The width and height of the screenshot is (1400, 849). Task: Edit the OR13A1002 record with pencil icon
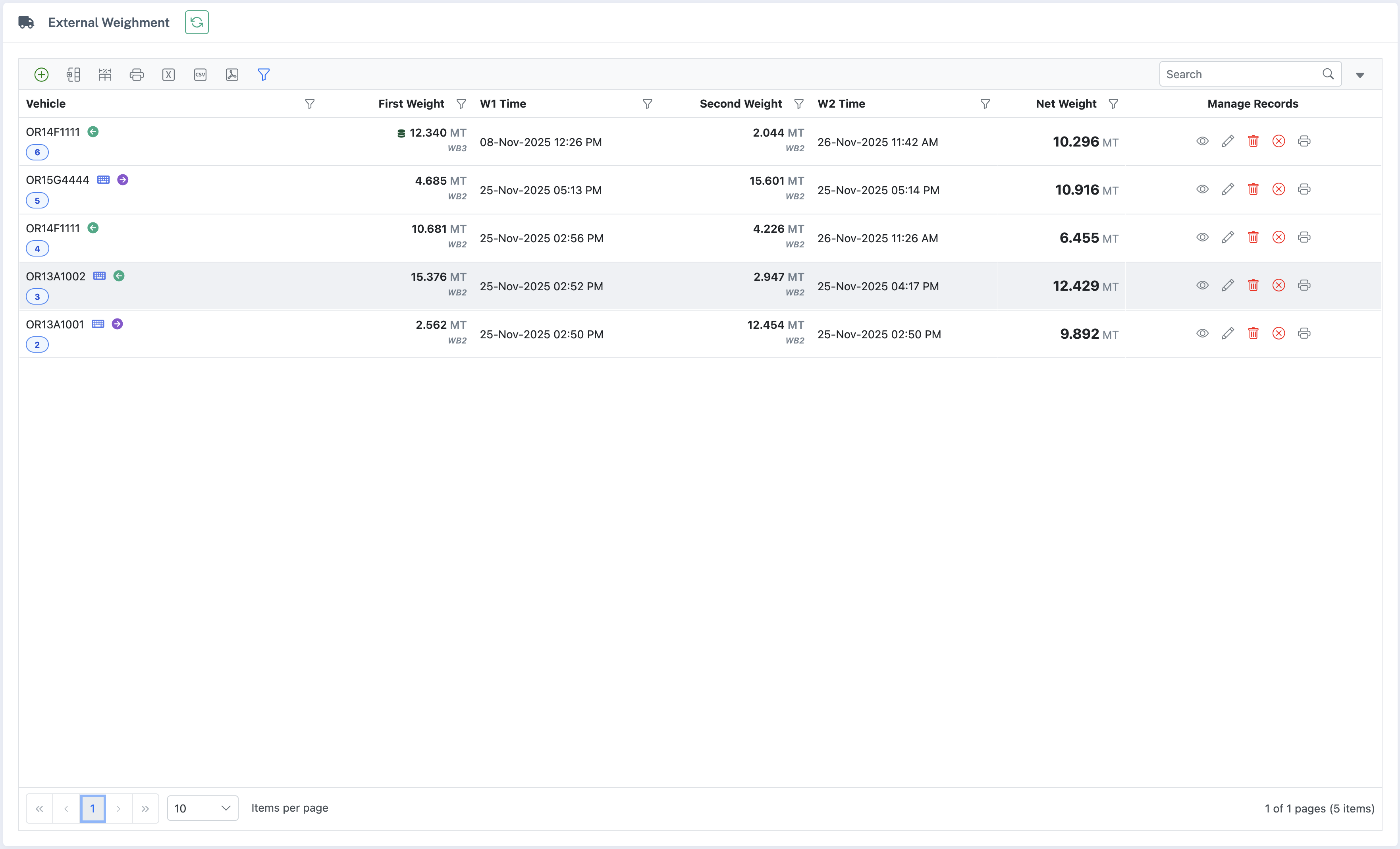(x=1227, y=285)
